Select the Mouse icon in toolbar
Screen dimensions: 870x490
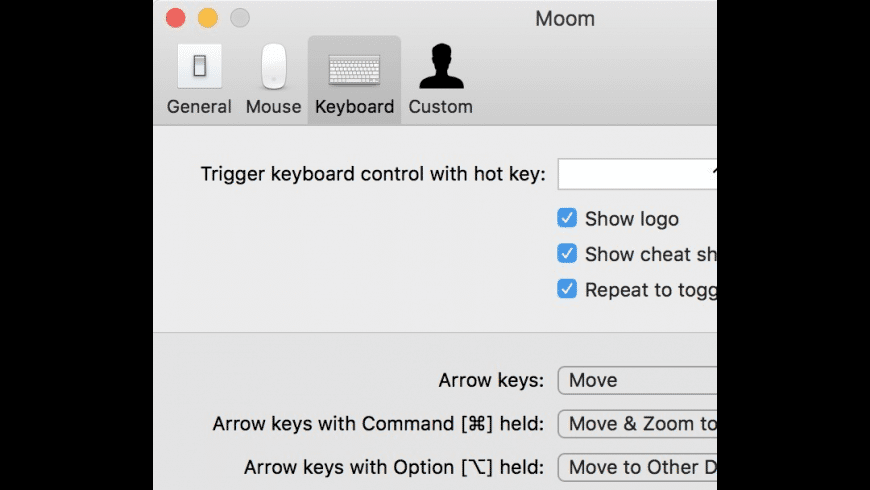[274, 67]
